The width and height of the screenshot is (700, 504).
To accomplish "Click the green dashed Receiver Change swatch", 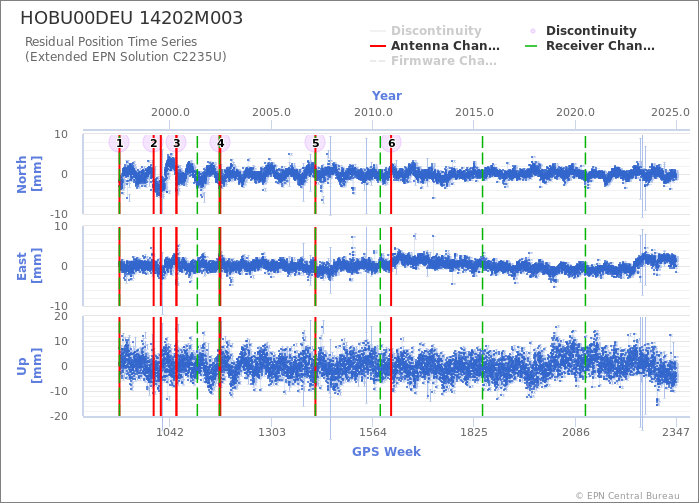I will 533,46.
